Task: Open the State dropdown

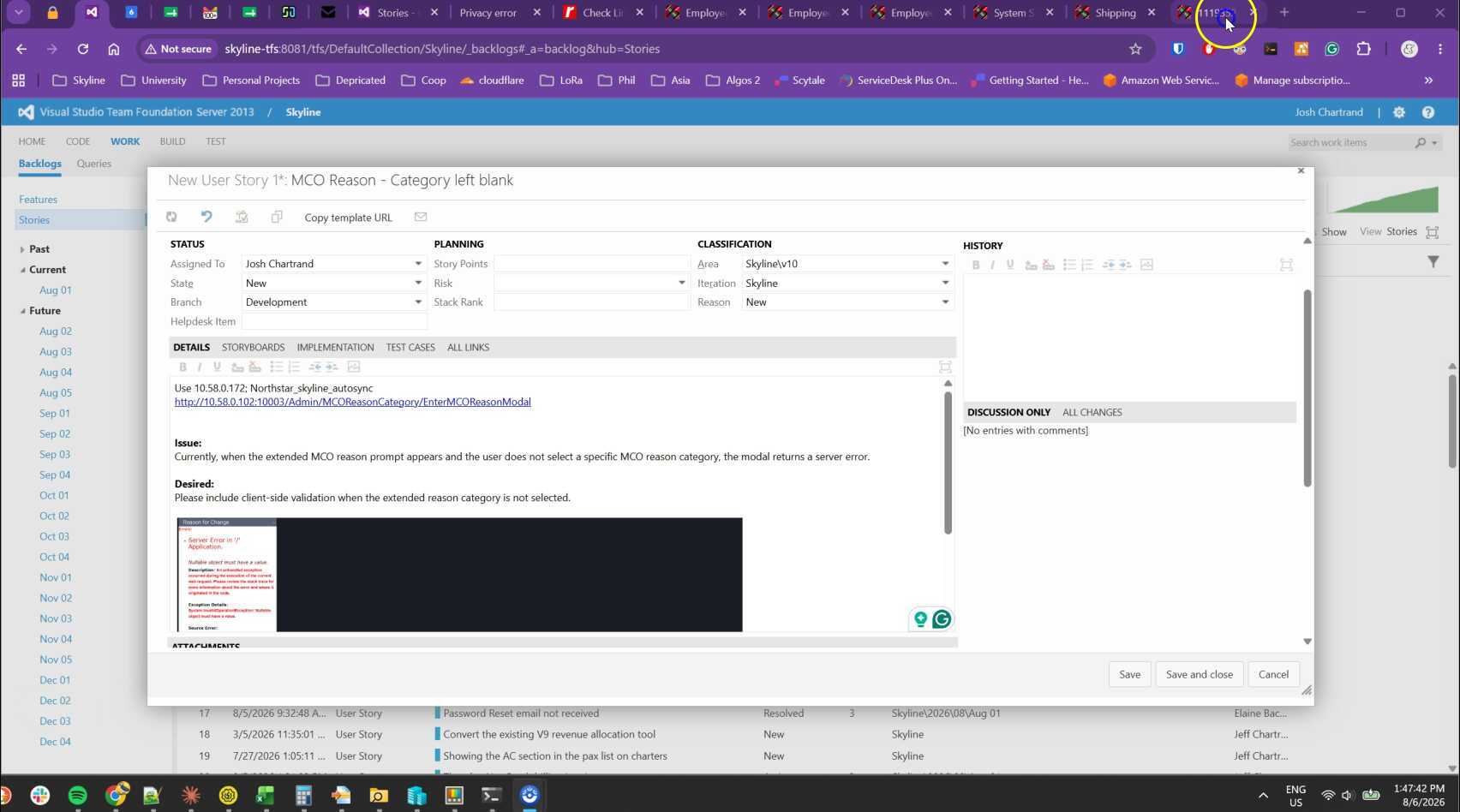Action: tap(418, 284)
